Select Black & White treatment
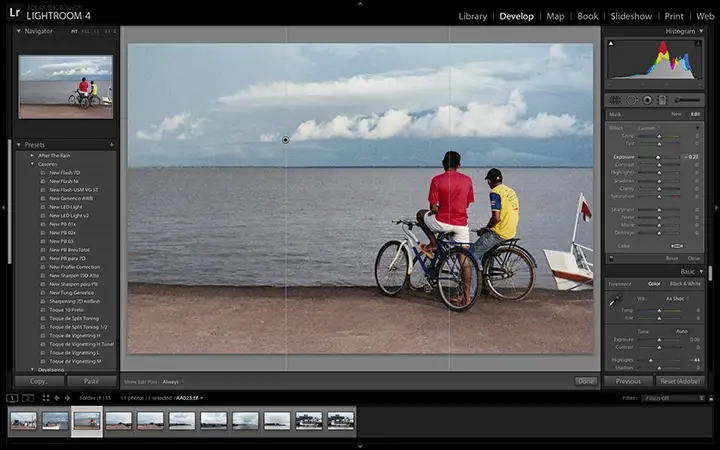Image resolution: width=720 pixels, height=450 pixels. [x=685, y=284]
